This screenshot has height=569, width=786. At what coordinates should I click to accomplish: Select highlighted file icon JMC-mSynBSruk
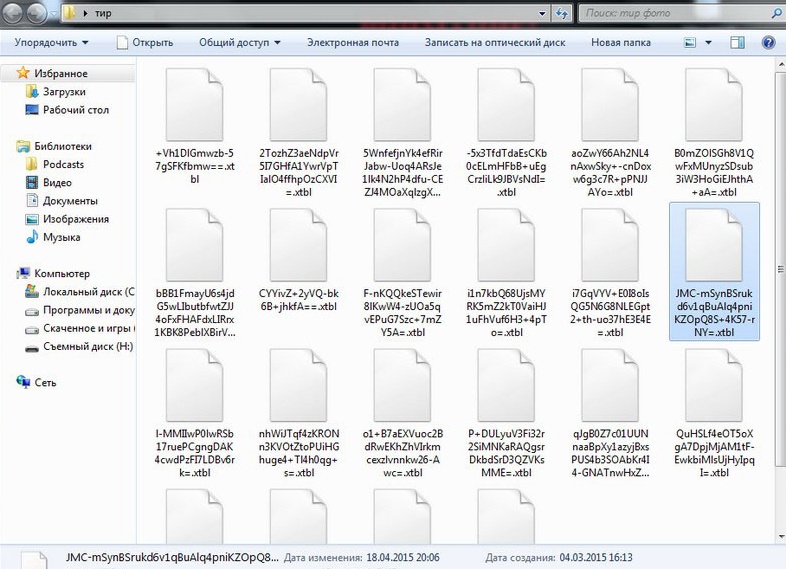[714, 245]
